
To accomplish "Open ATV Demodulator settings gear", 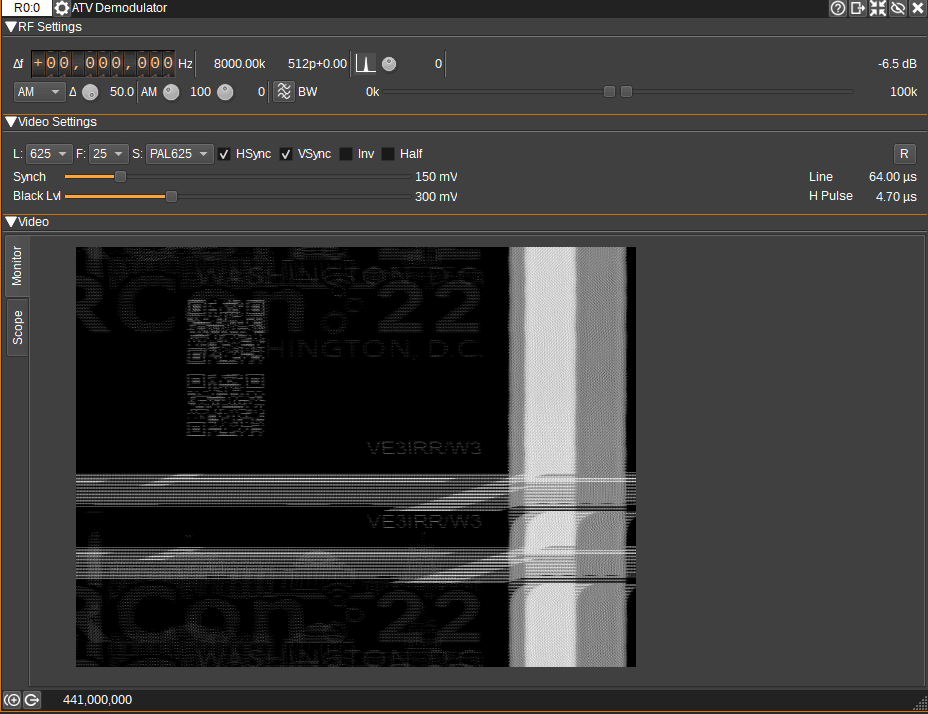I will 62,8.
